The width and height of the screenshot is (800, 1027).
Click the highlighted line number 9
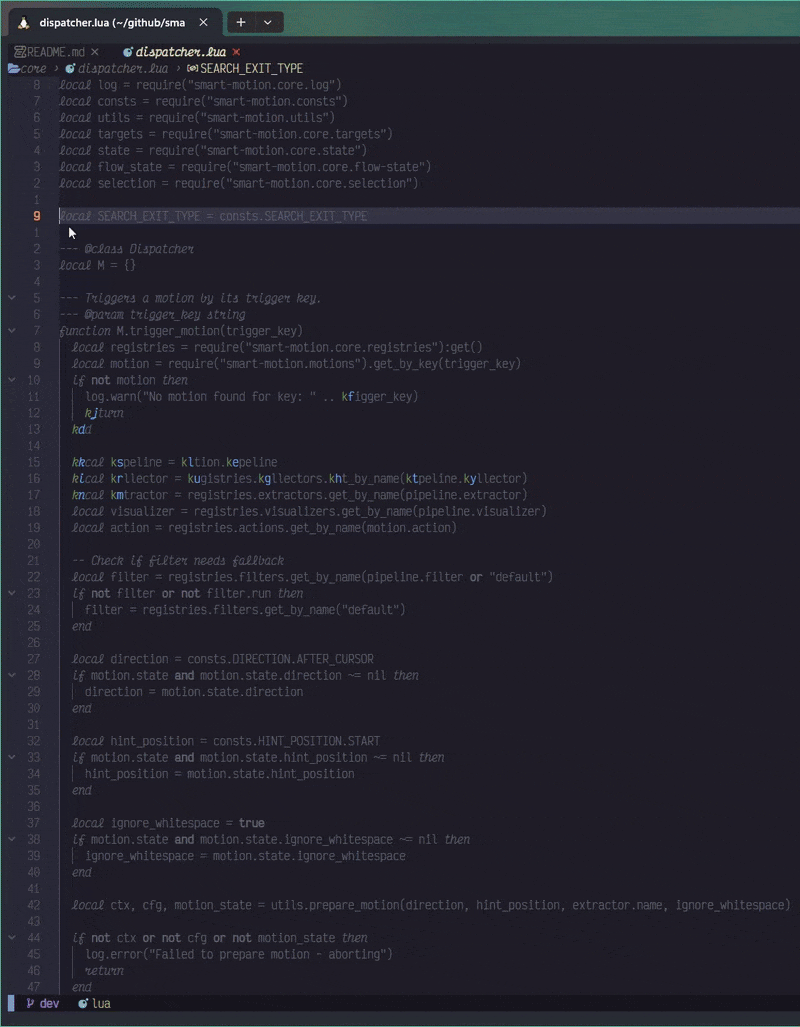coord(37,216)
